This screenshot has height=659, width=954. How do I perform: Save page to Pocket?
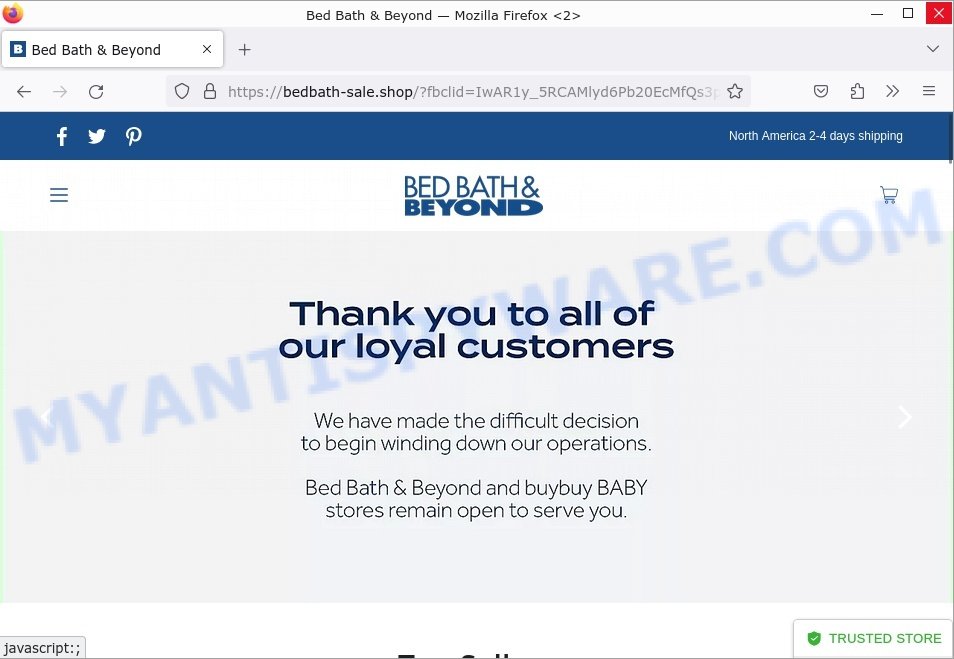(821, 91)
